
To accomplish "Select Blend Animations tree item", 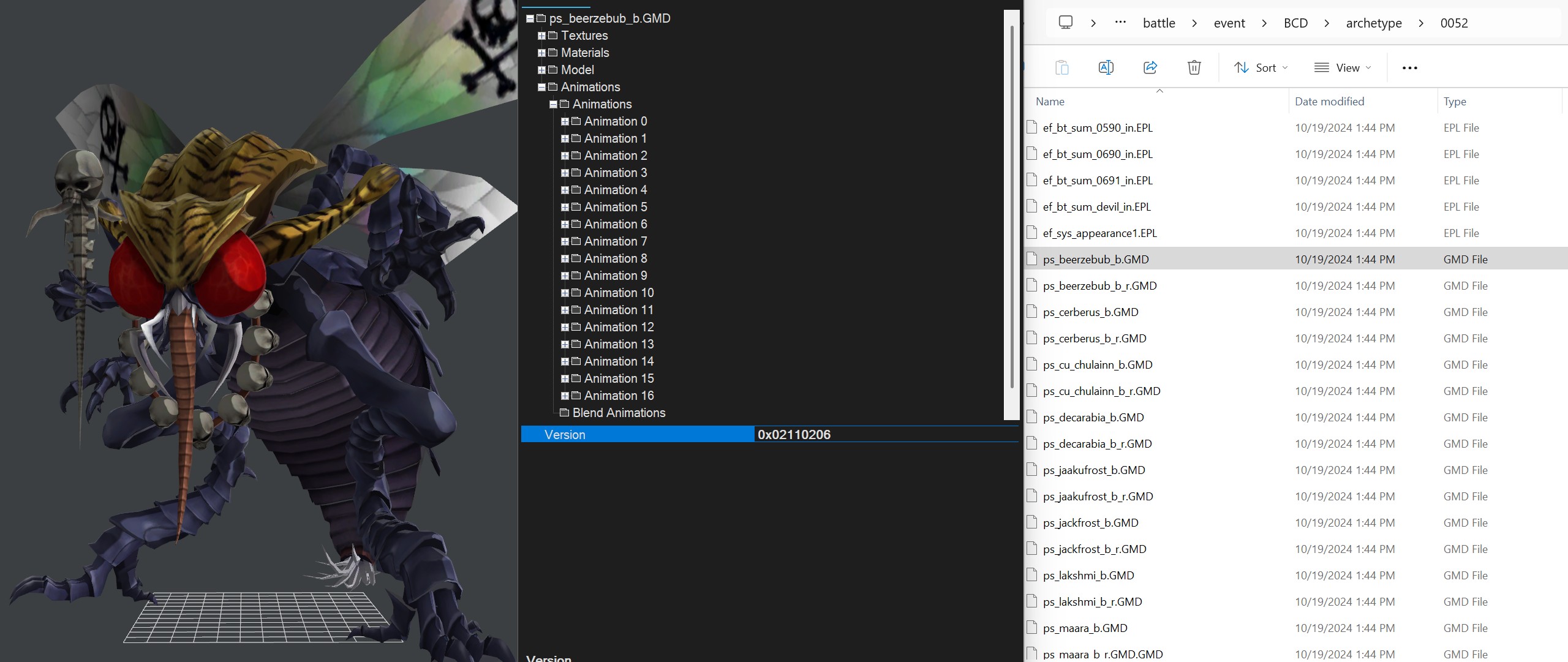I will 619,413.
